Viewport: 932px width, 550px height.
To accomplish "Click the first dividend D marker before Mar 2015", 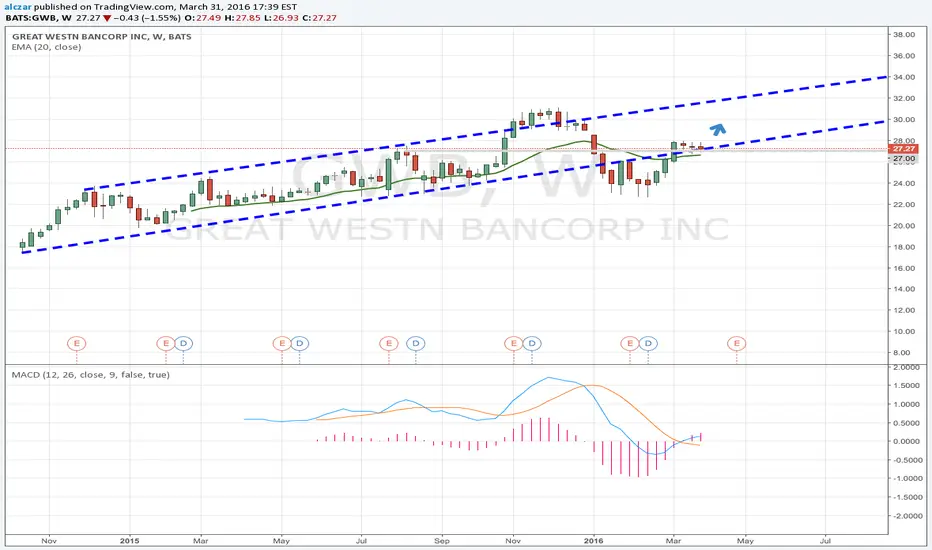I will tap(183, 343).
